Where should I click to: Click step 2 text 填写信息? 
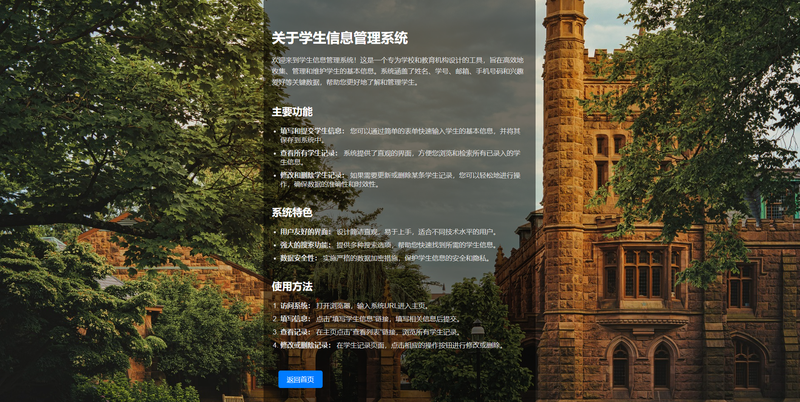coord(295,319)
